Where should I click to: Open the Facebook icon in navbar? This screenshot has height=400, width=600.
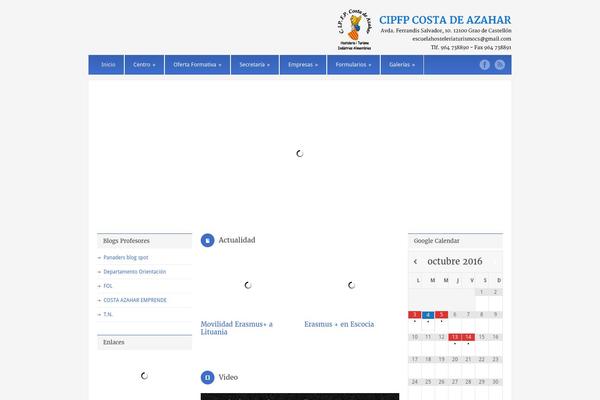(x=484, y=65)
